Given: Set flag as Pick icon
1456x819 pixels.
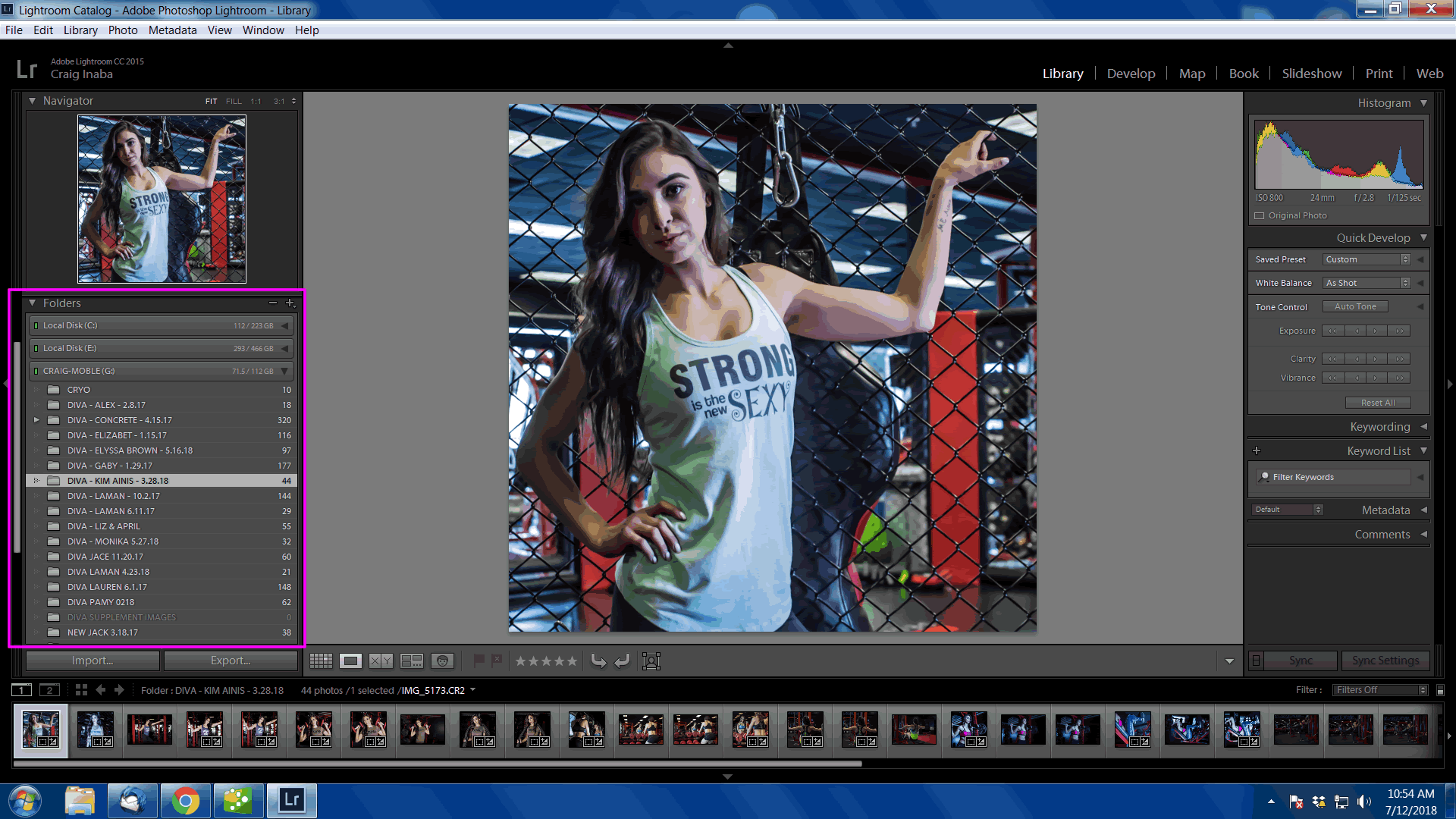Looking at the screenshot, I should pos(479,661).
